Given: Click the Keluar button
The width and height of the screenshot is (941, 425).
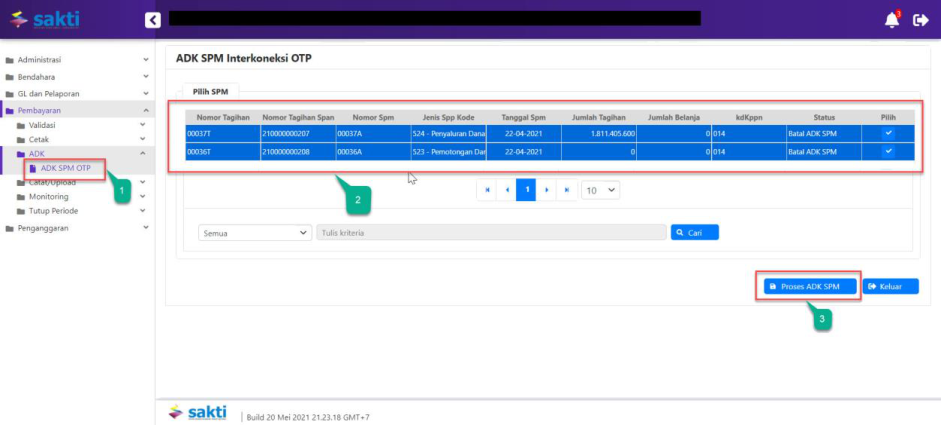Looking at the screenshot, I should (890, 286).
